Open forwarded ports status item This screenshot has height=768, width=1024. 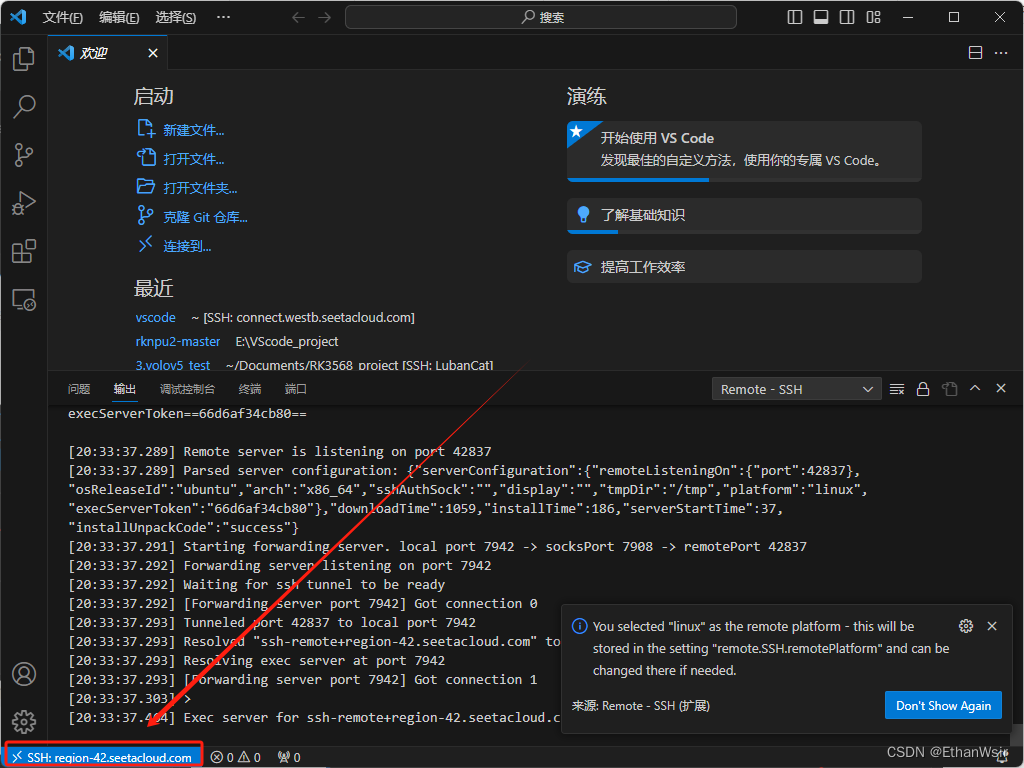[x=289, y=758]
